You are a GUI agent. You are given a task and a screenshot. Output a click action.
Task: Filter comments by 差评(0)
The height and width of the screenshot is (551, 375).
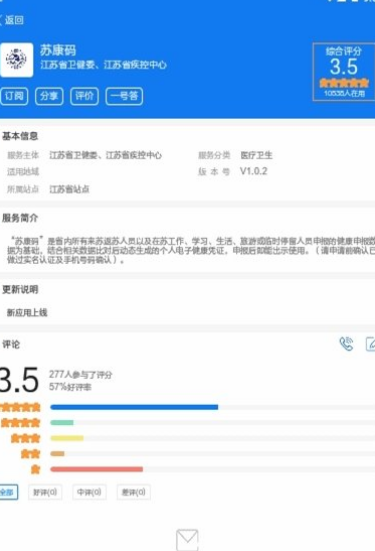[x=134, y=492]
